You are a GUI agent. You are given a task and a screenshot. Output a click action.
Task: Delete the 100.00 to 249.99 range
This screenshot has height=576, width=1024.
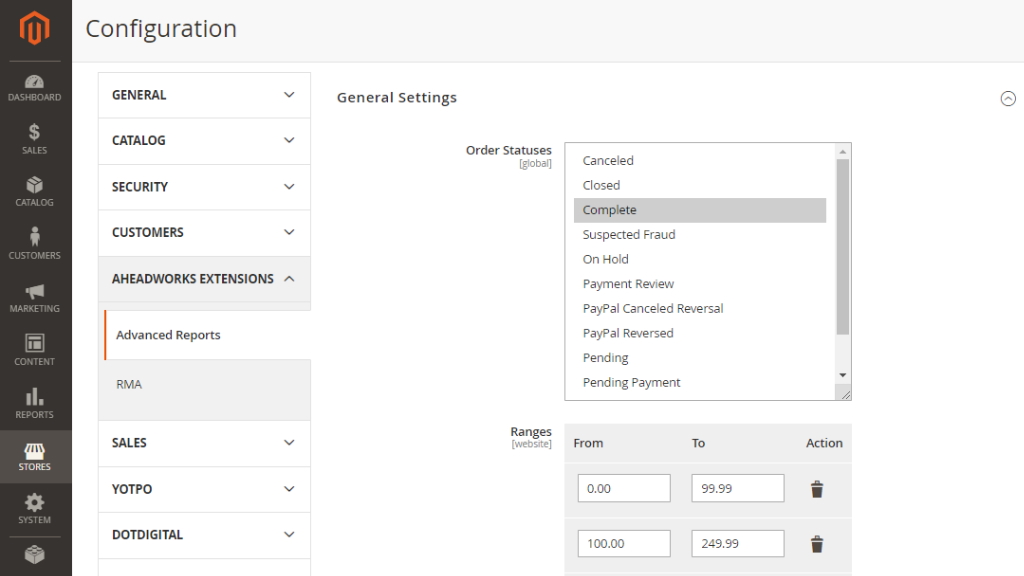click(817, 544)
